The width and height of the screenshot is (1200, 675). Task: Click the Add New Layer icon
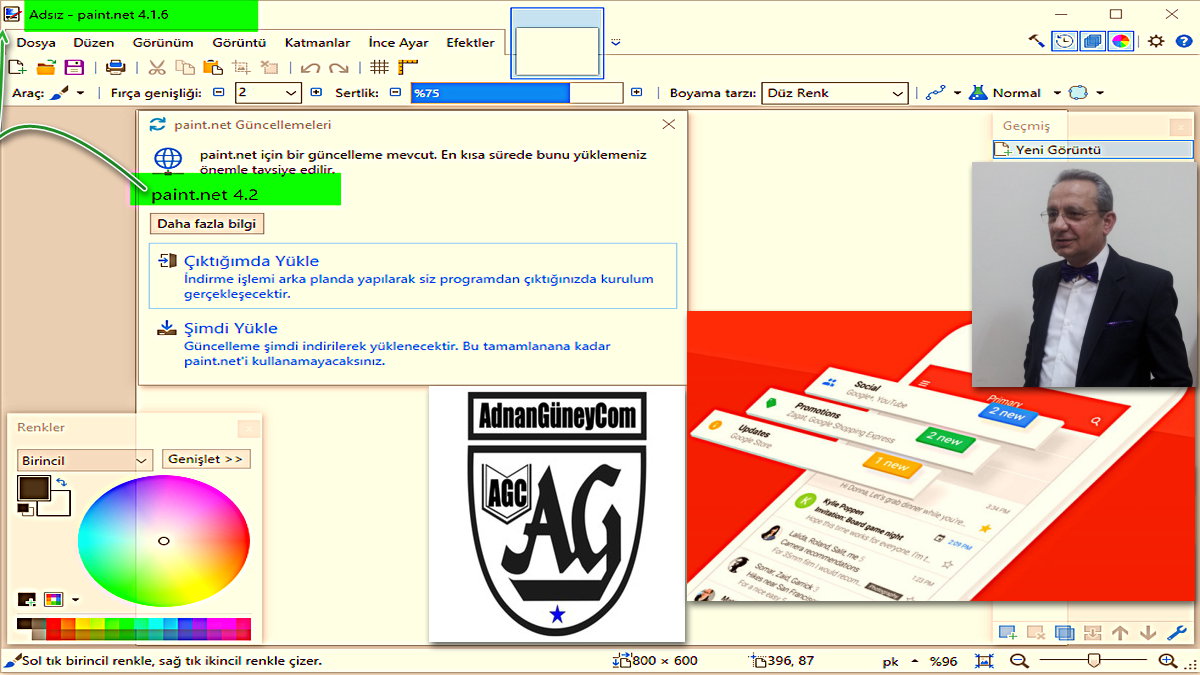[1008, 632]
